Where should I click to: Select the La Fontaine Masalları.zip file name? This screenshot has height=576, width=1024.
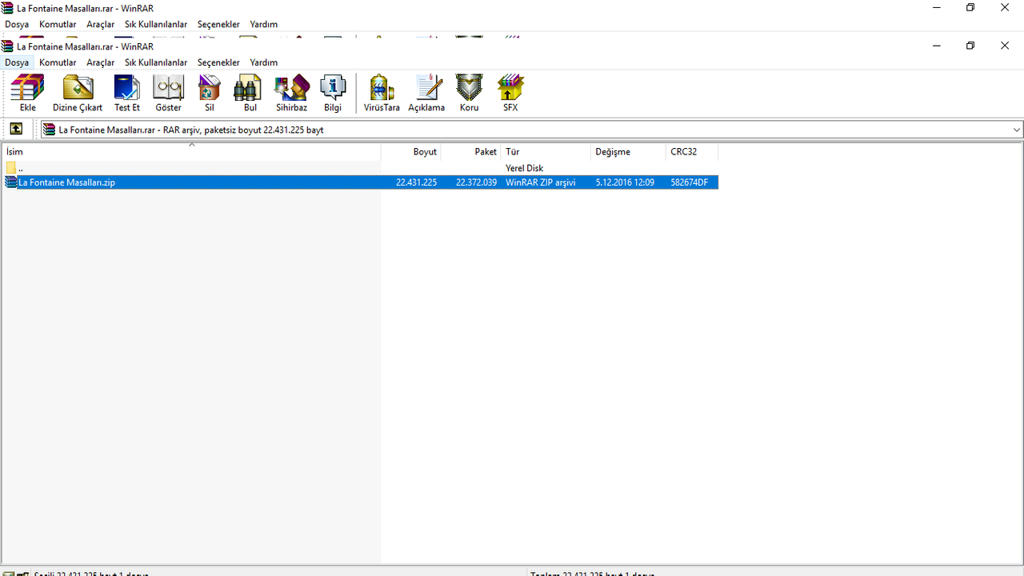tap(67, 182)
